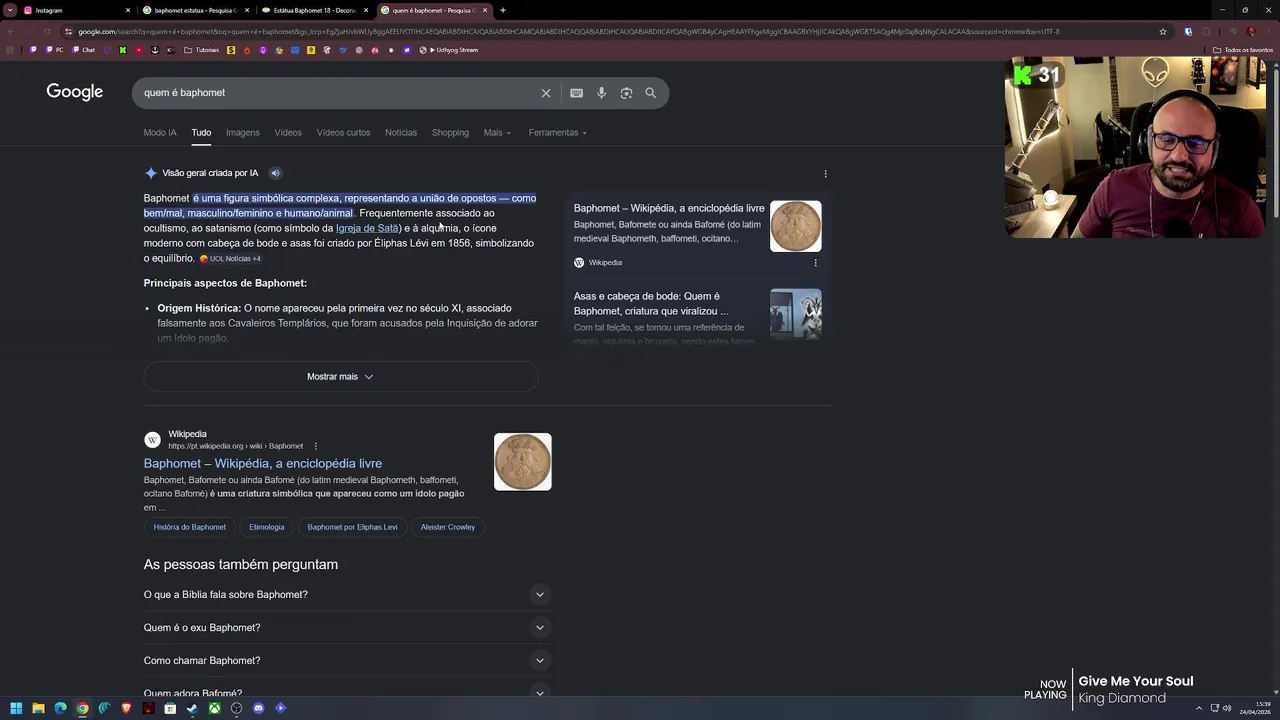1280x720 pixels.
Task: Bookmark this page with the star icon
Action: tap(1163, 31)
